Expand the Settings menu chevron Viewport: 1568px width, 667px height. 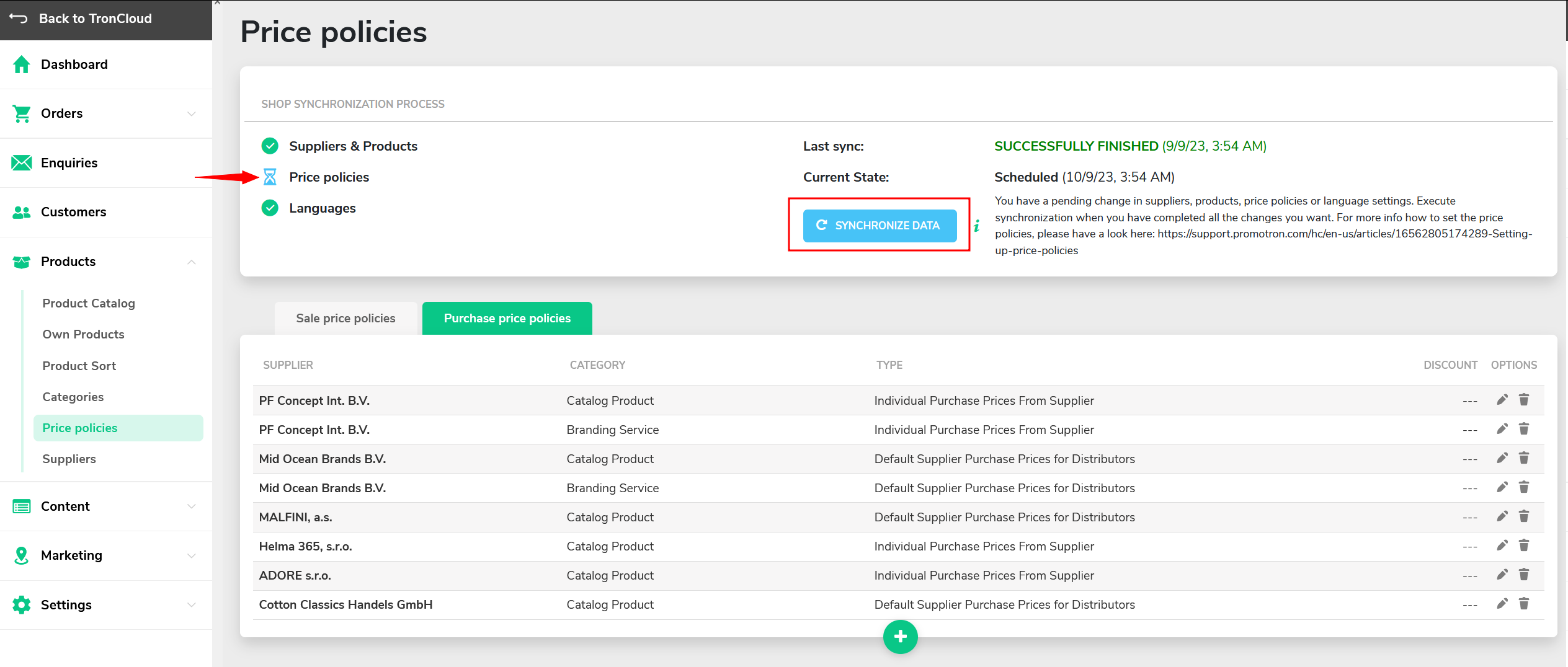pyautogui.click(x=192, y=605)
